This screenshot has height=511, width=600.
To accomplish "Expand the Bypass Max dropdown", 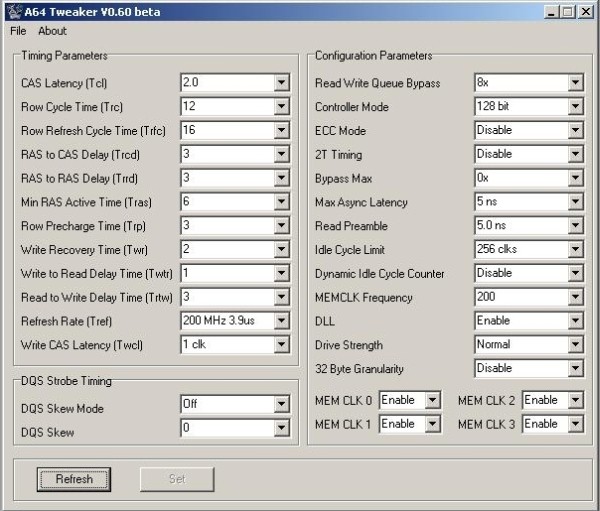I will [x=575, y=178].
